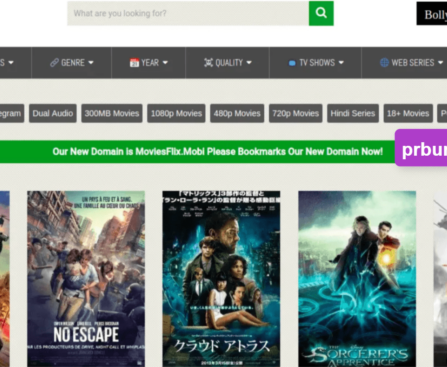Click the globe icon beside WEB SERIES
447x367 pixels.
click(384, 63)
